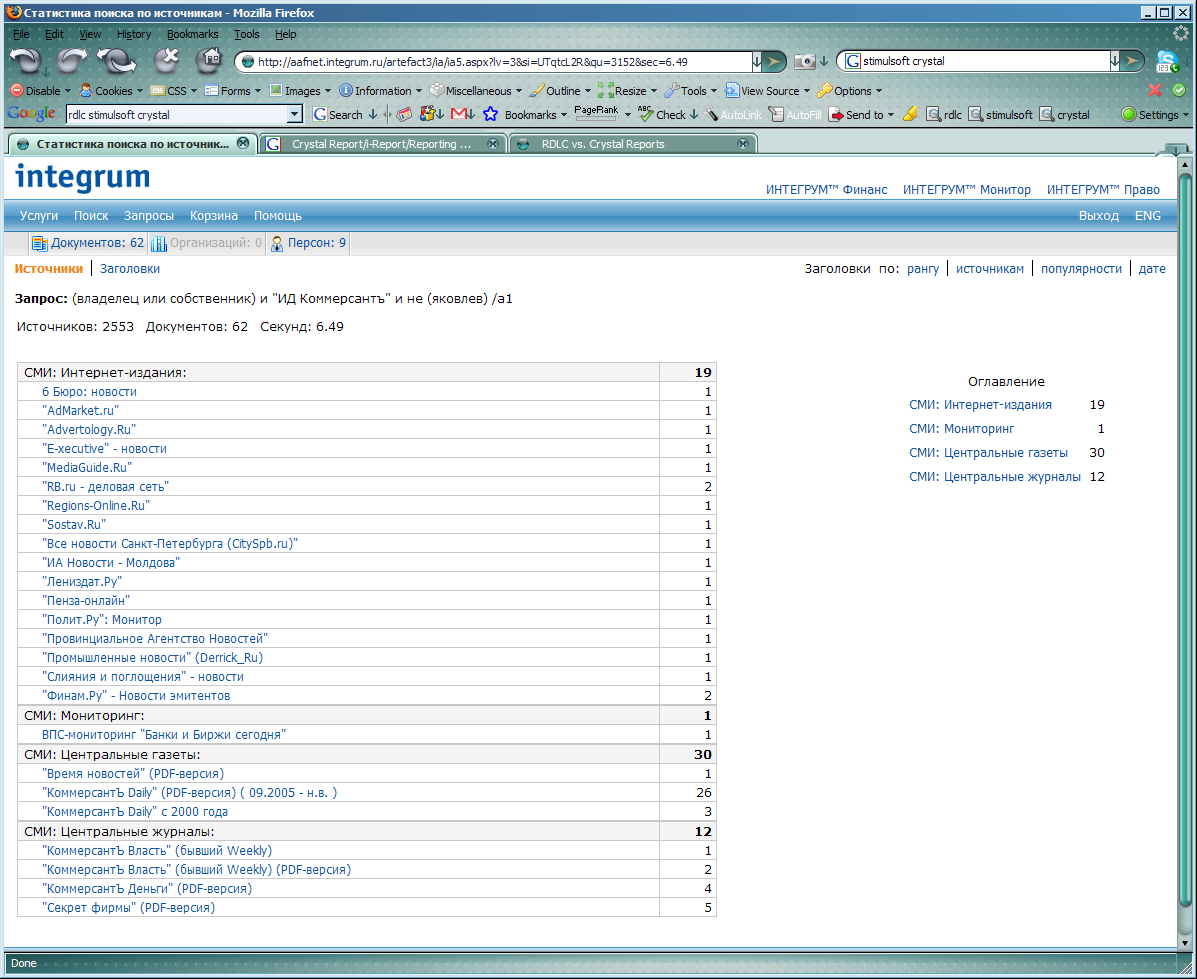Viewport: 1197px width, 979px height.
Task: Open the Information dropdown
Action: pyautogui.click(x=380, y=91)
